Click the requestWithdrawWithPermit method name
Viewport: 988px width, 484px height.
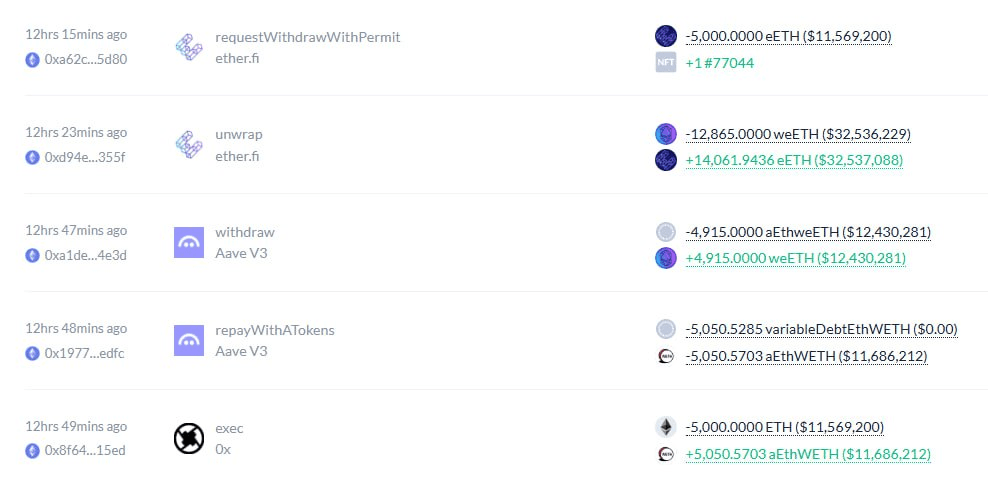click(308, 37)
